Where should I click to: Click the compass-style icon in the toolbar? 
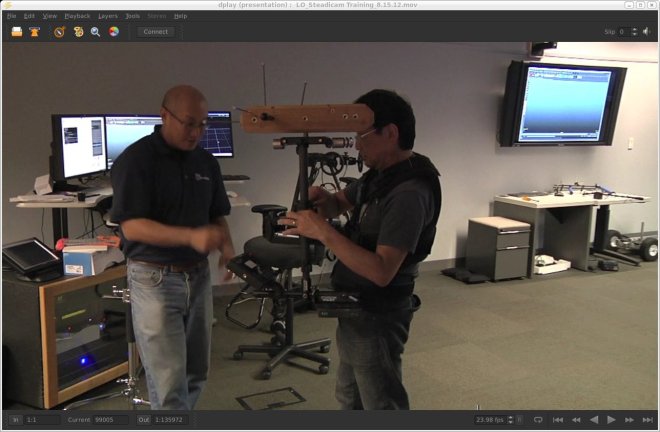60,32
